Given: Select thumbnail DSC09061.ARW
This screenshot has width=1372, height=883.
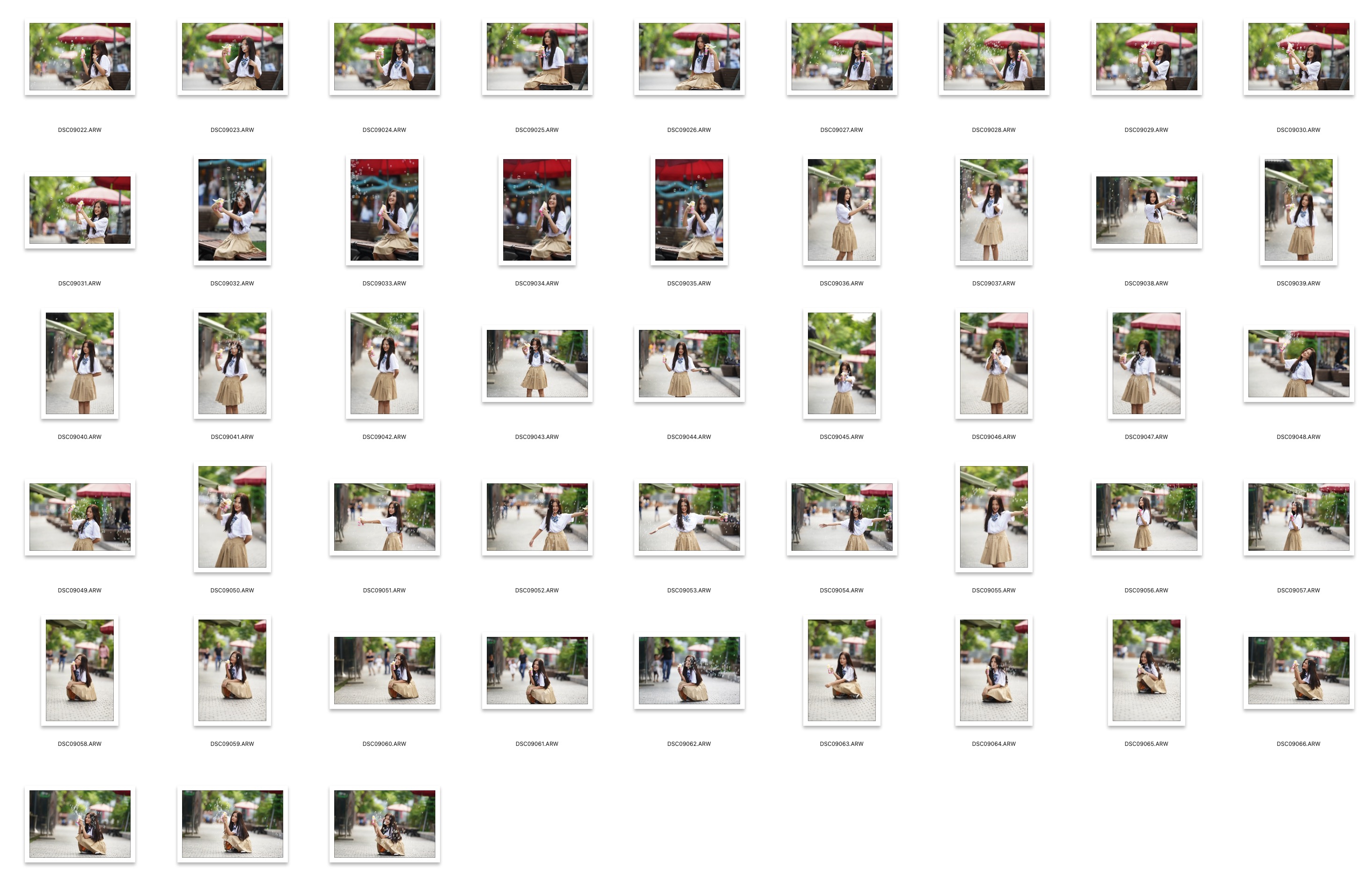Looking at the screenshot, I should coord(537,670).
